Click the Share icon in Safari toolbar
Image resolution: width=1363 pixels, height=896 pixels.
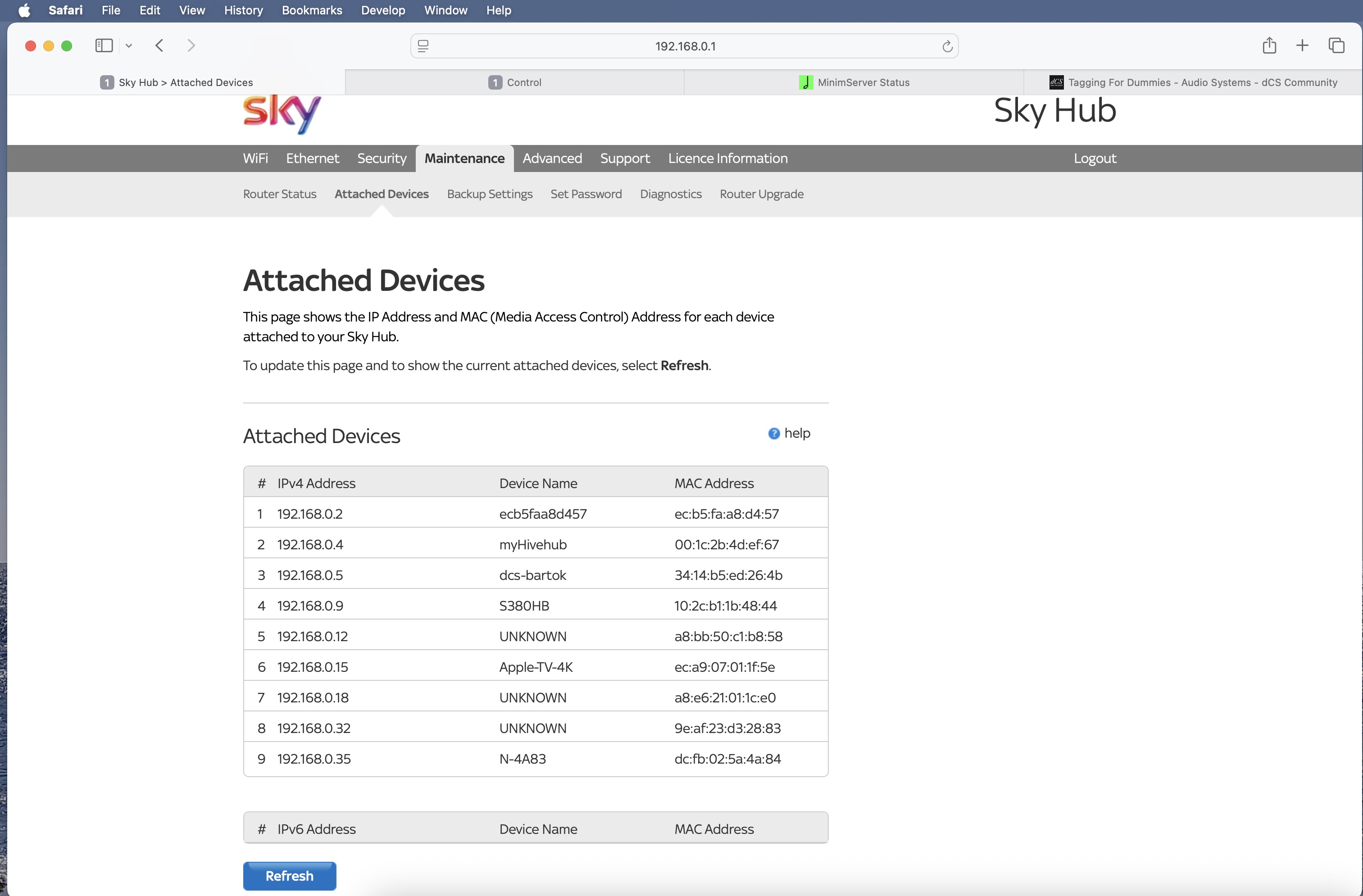[x=1269, y=45]
